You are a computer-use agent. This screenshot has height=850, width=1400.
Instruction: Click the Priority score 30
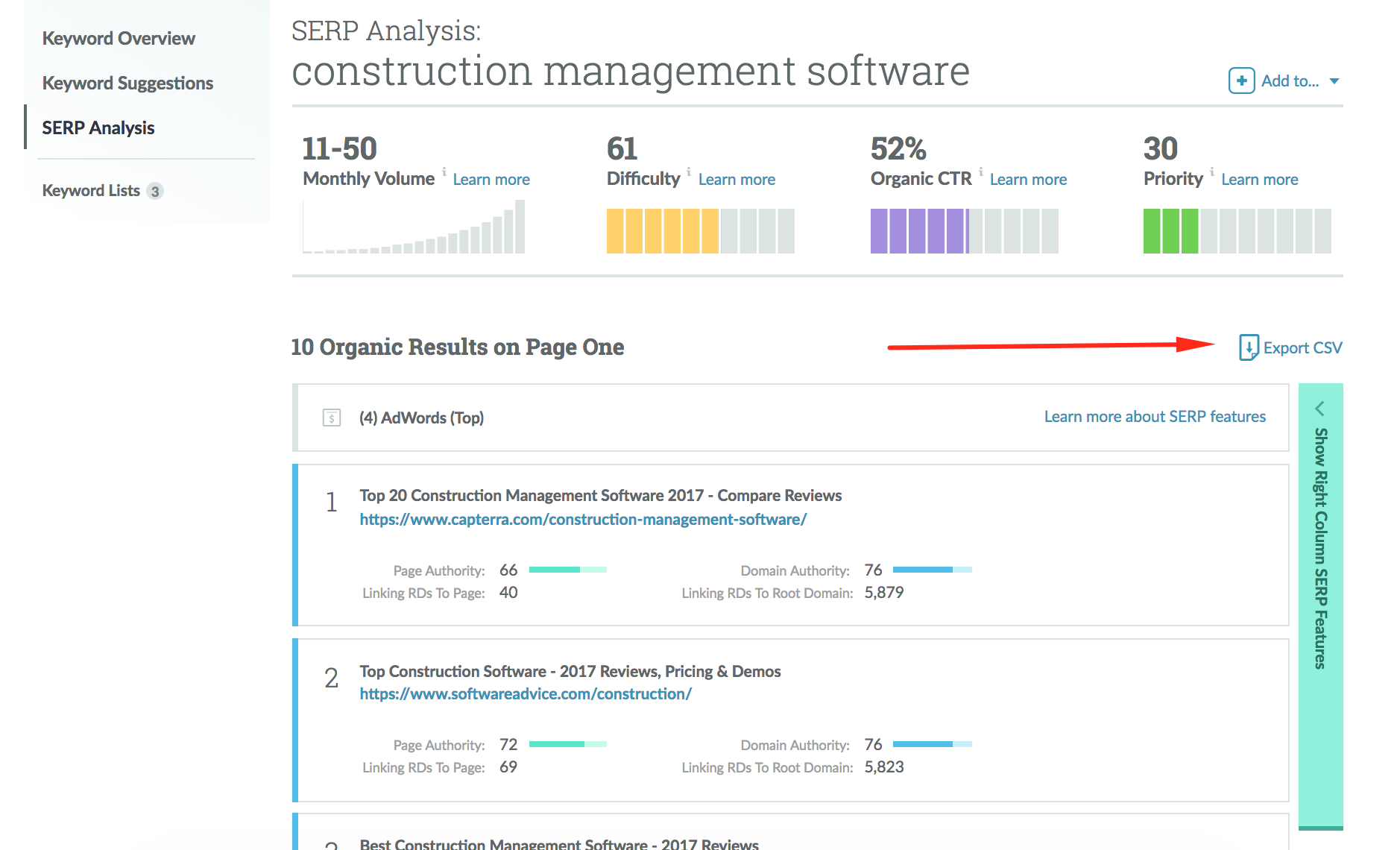coord(1161,149)
